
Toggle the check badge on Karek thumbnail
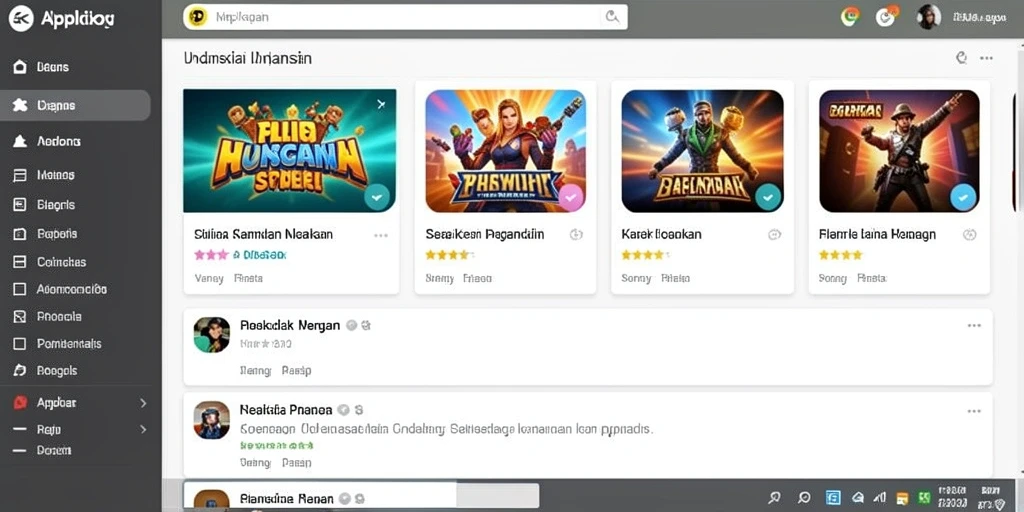point(768,196)
